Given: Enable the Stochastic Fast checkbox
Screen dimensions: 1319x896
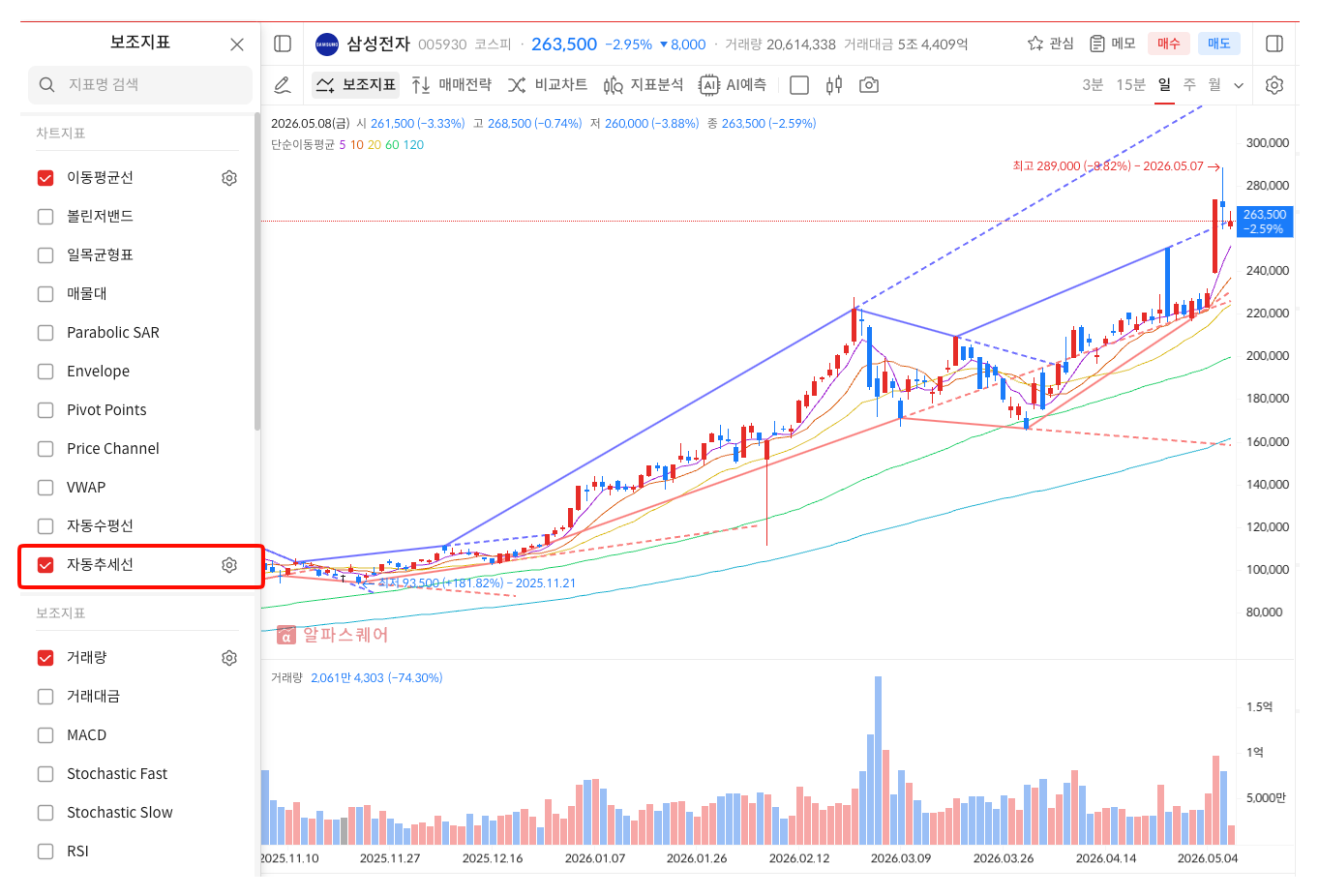Looking at the screenshot, I should pyautogui.click(x=45, y=774).
